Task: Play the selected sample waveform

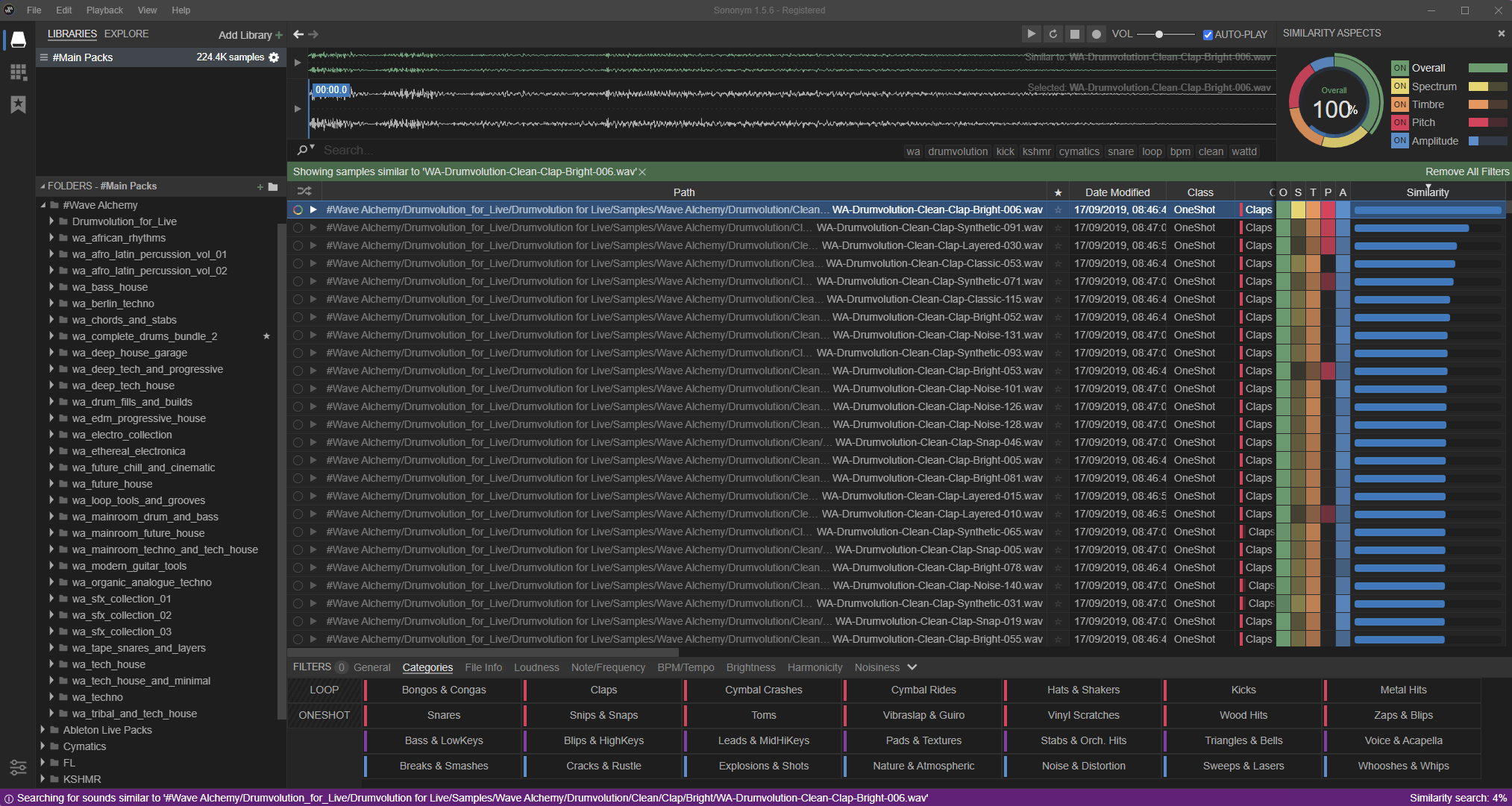Action: (298, 109)
